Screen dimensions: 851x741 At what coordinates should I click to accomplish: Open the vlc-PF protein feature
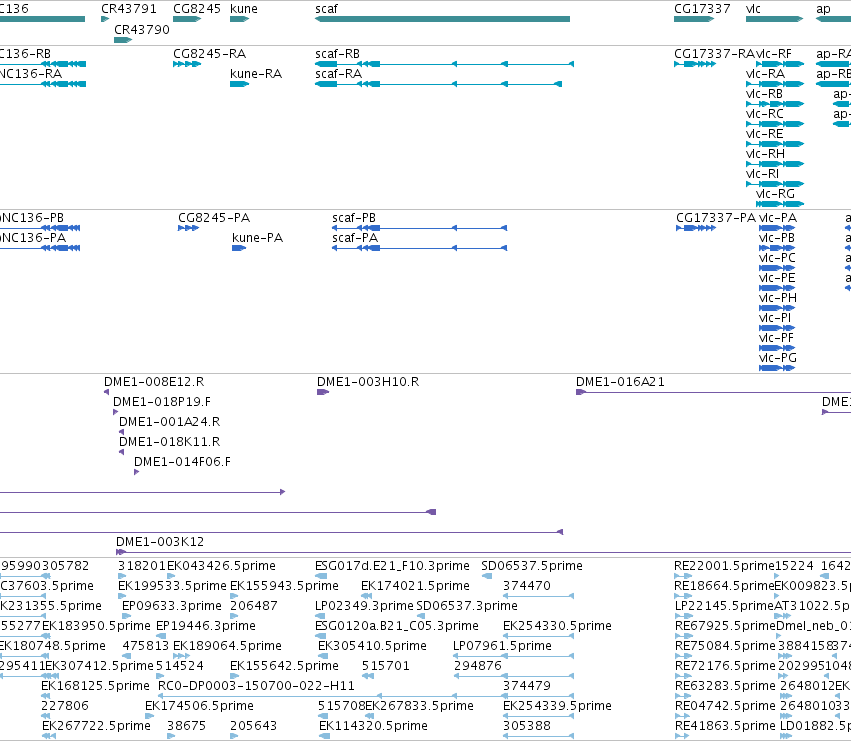(777, 348)
